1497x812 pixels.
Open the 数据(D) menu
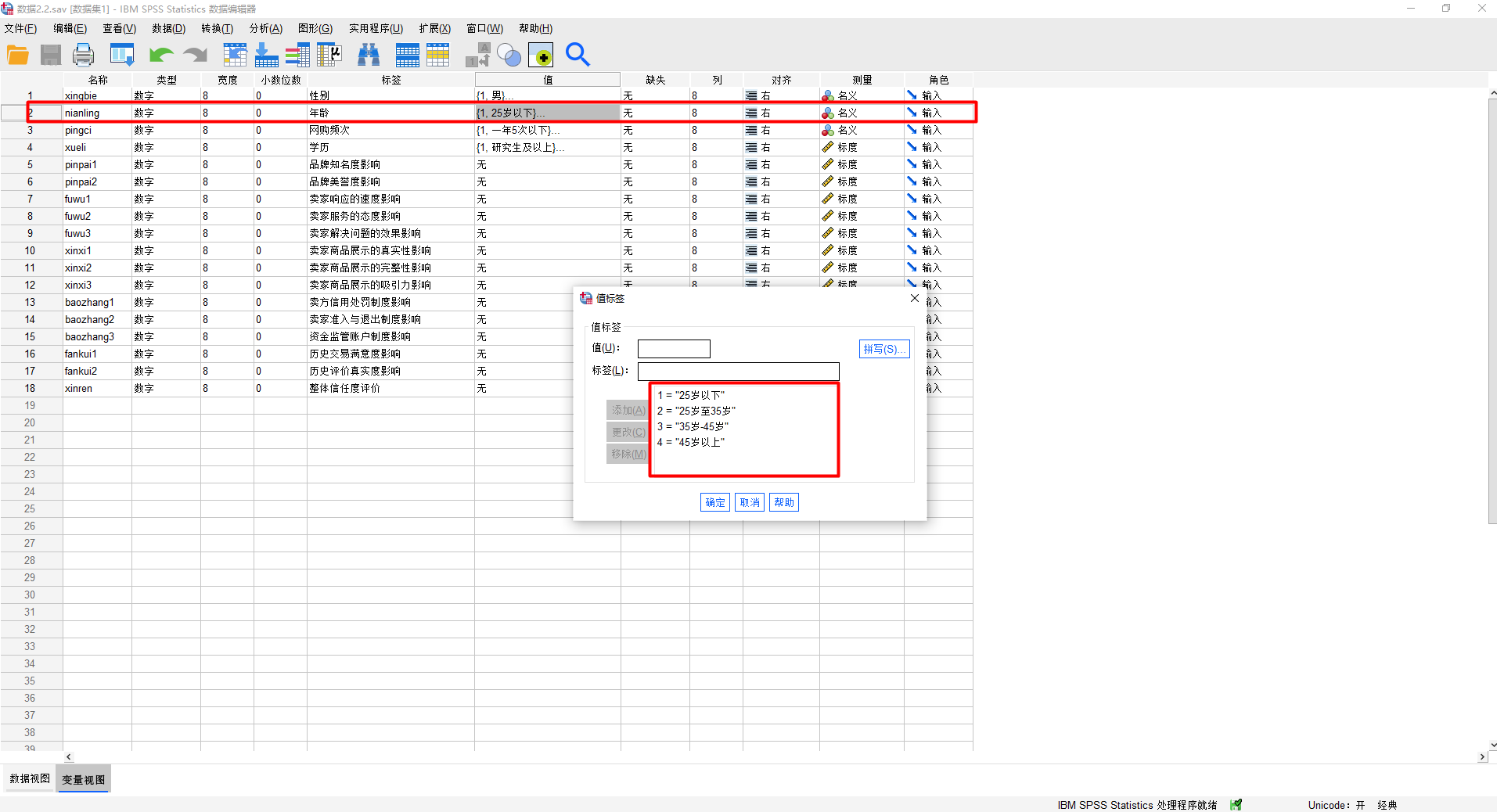(168, 28)
